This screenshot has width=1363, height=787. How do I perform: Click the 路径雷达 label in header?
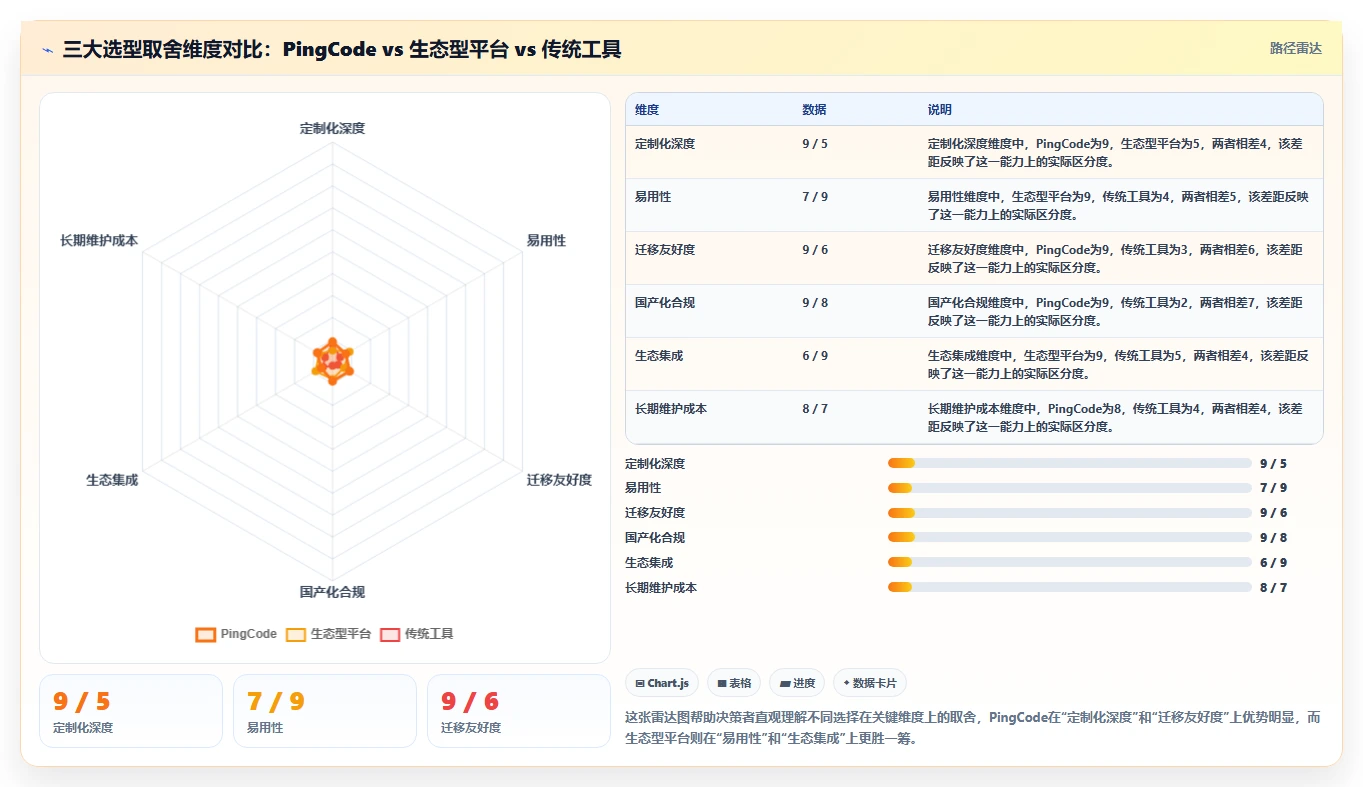1296,48
